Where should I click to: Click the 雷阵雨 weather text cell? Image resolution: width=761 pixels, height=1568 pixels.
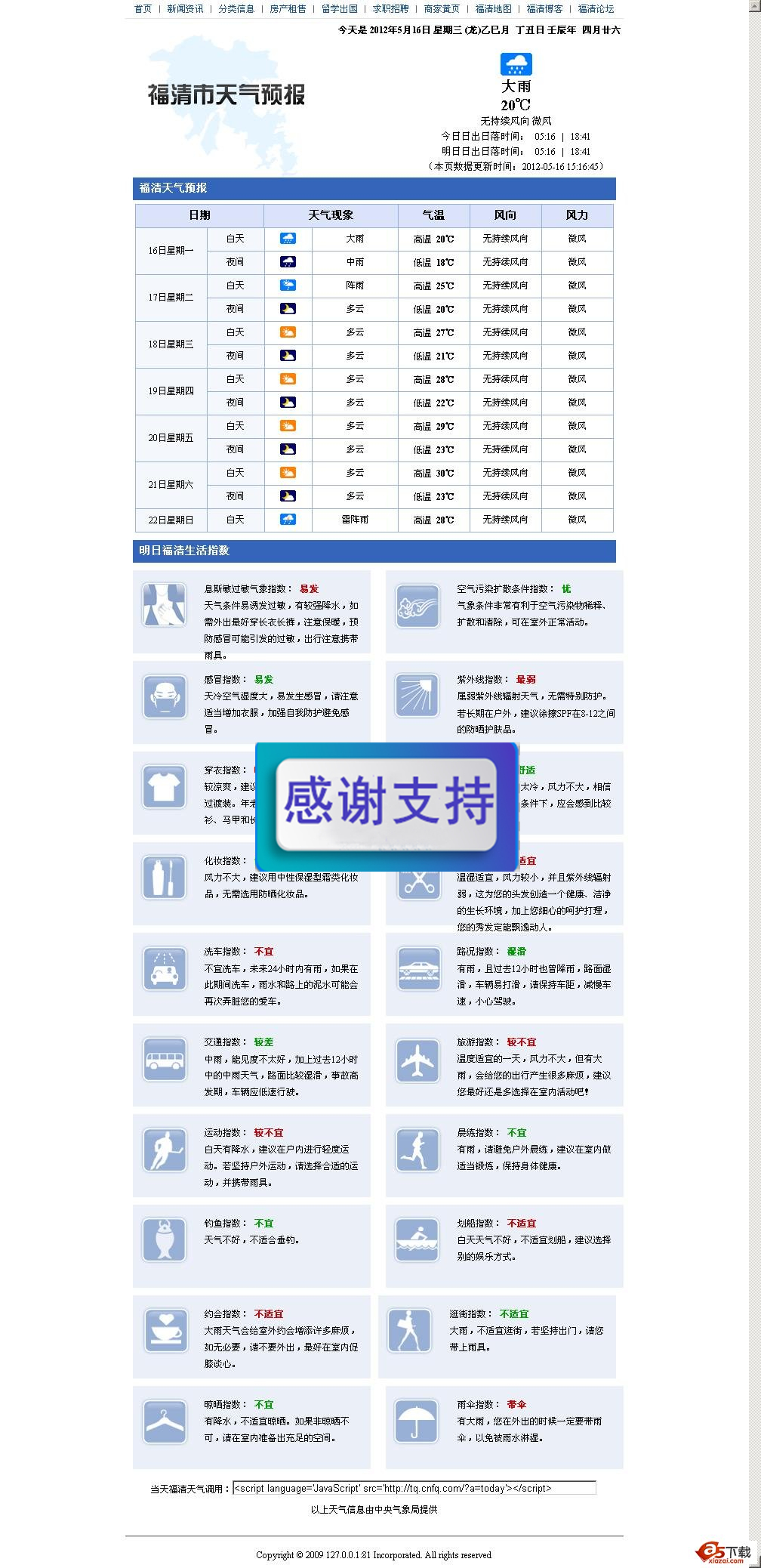(355, 520)
